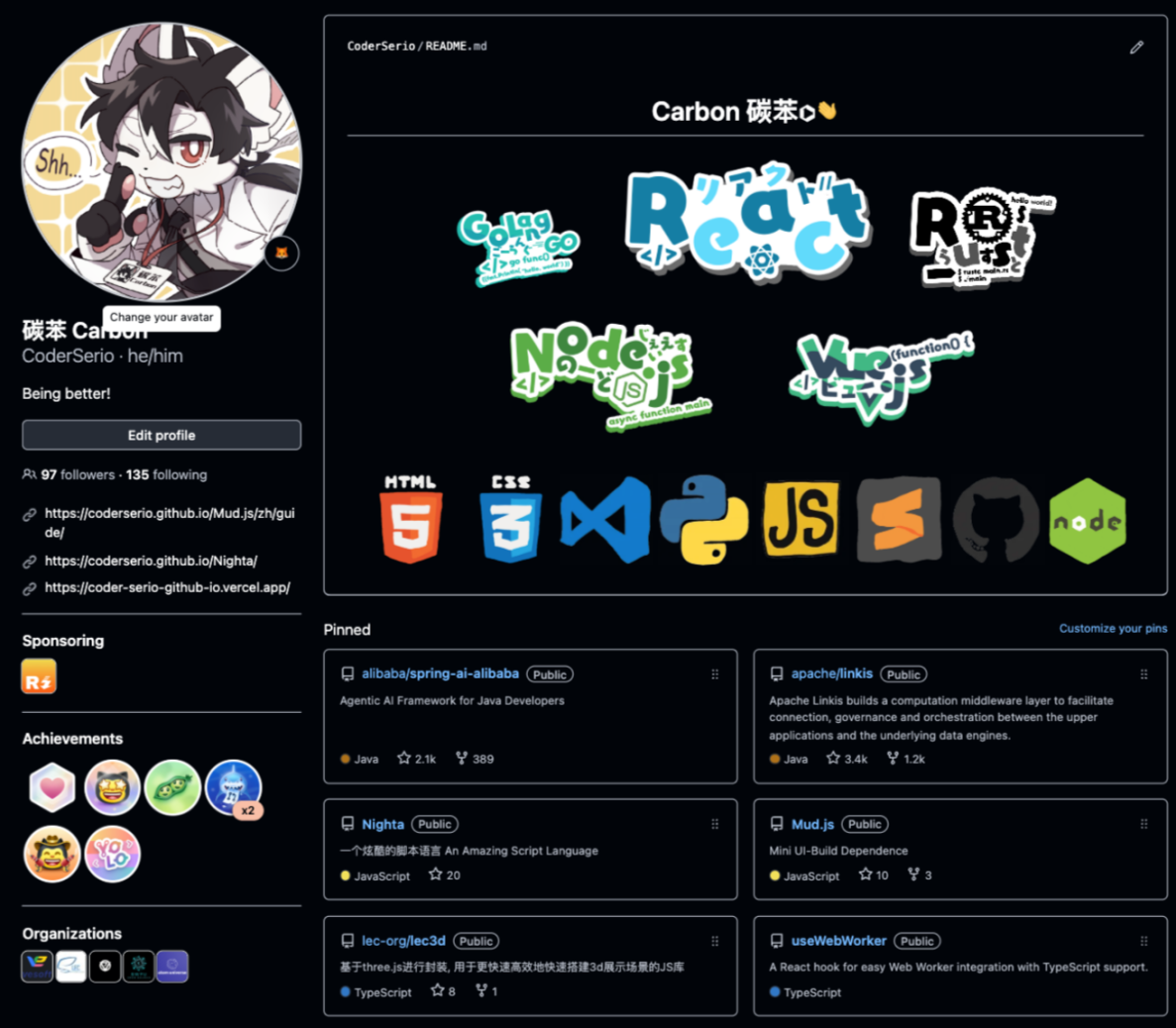This screenshot has height=1028, width=1176.
Task: Click the Pair Extraordinaire peas badge
Action: [172, 788]
